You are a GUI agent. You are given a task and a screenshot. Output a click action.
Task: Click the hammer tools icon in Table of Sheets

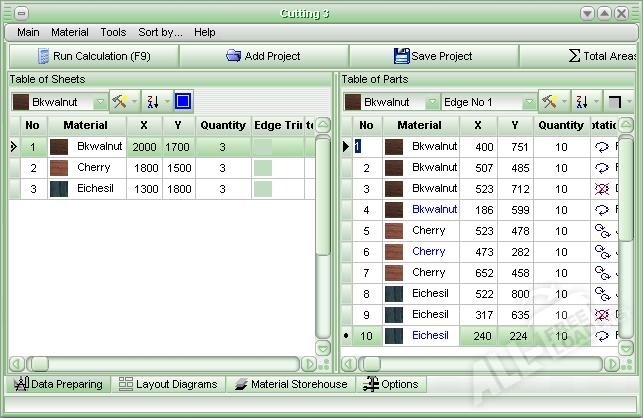(121, 102)
